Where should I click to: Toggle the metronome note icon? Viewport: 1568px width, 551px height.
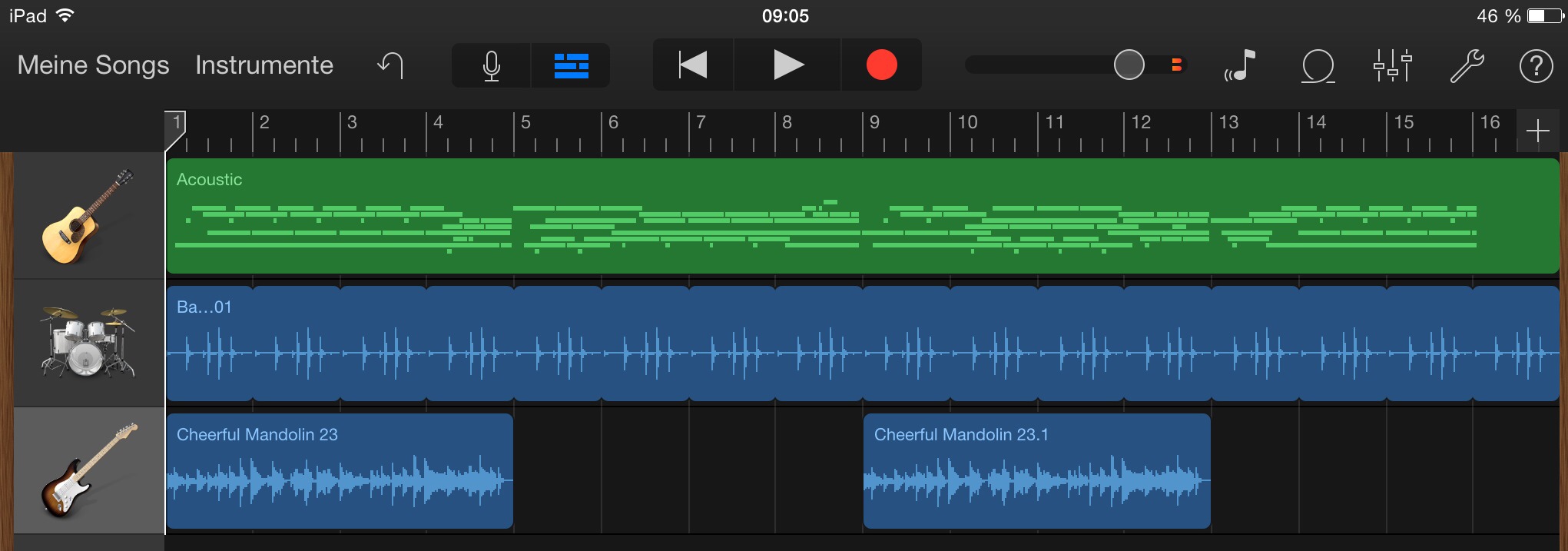coord(1240,65)
